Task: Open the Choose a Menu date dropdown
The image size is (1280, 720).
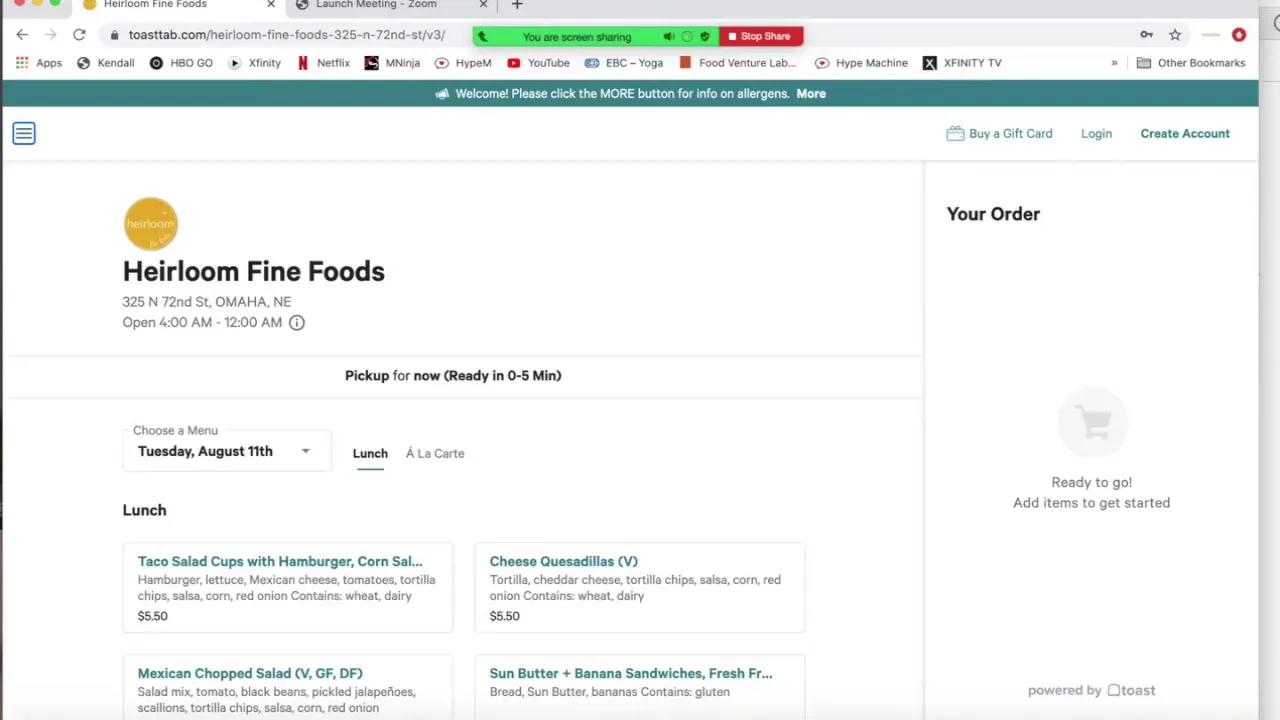Action: coord(226,452)
